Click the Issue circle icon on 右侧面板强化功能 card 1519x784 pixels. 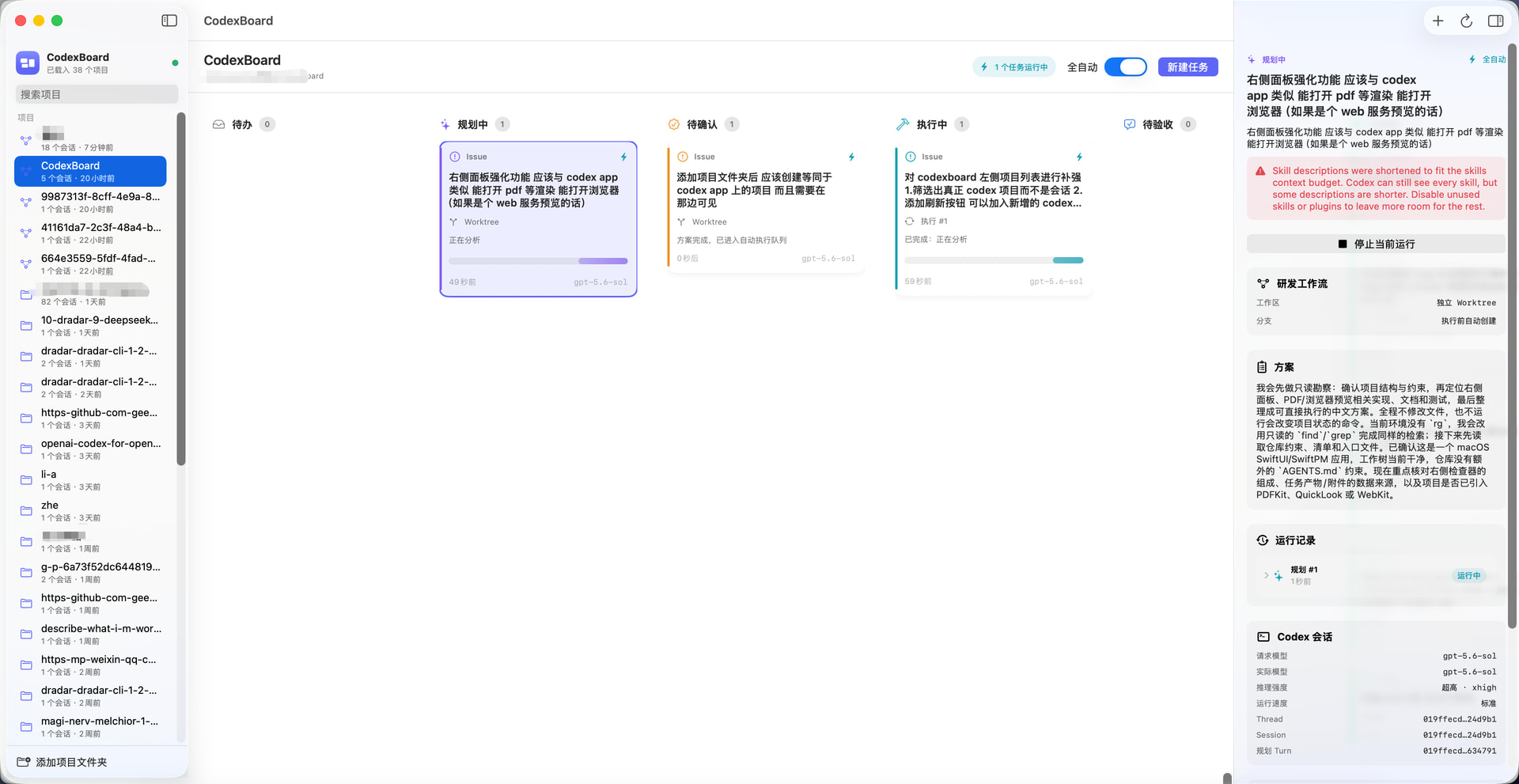point(455,157)
